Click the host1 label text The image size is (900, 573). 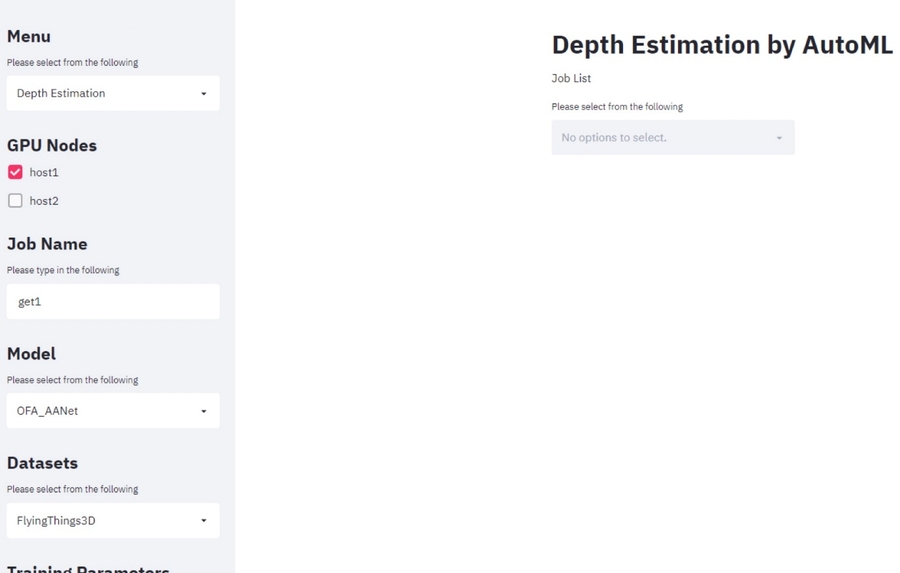pyautogui.click(x=44, y=173)
